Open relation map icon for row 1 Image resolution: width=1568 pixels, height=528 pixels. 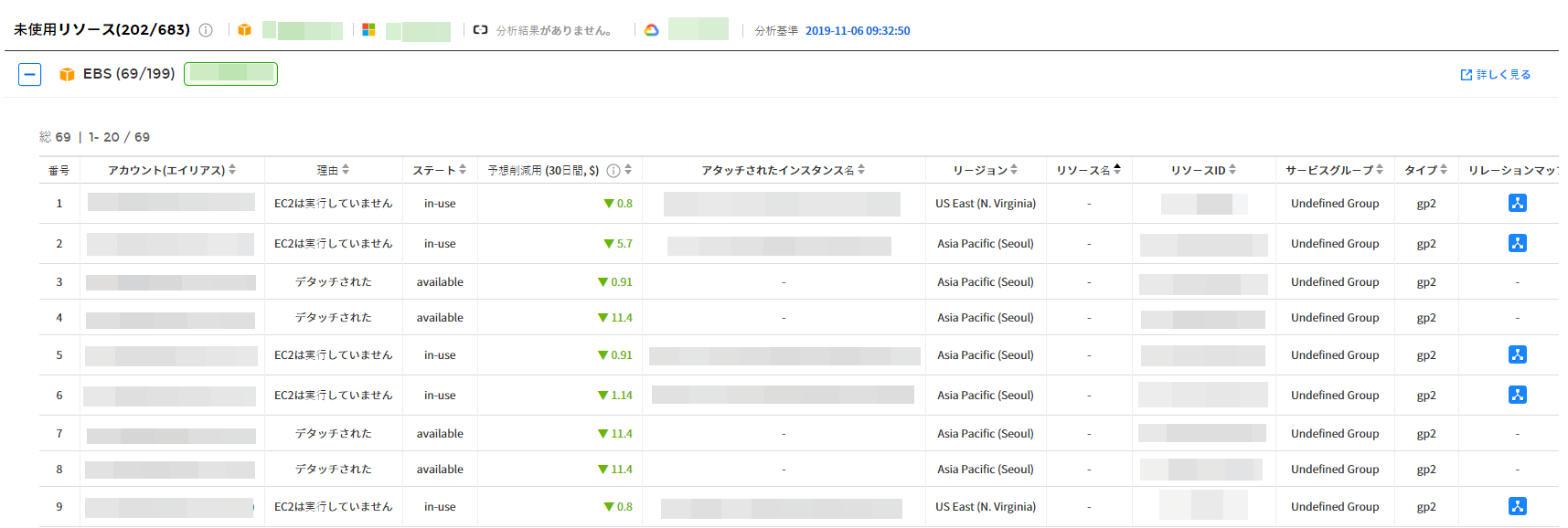[x=1517, y=203]
